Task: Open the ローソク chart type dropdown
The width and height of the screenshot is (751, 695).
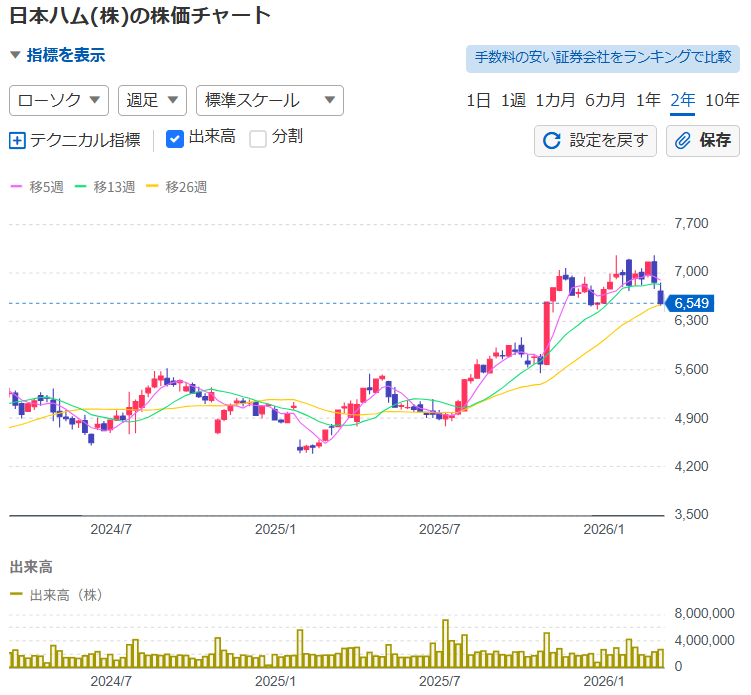Action: (x=59, y=100)
